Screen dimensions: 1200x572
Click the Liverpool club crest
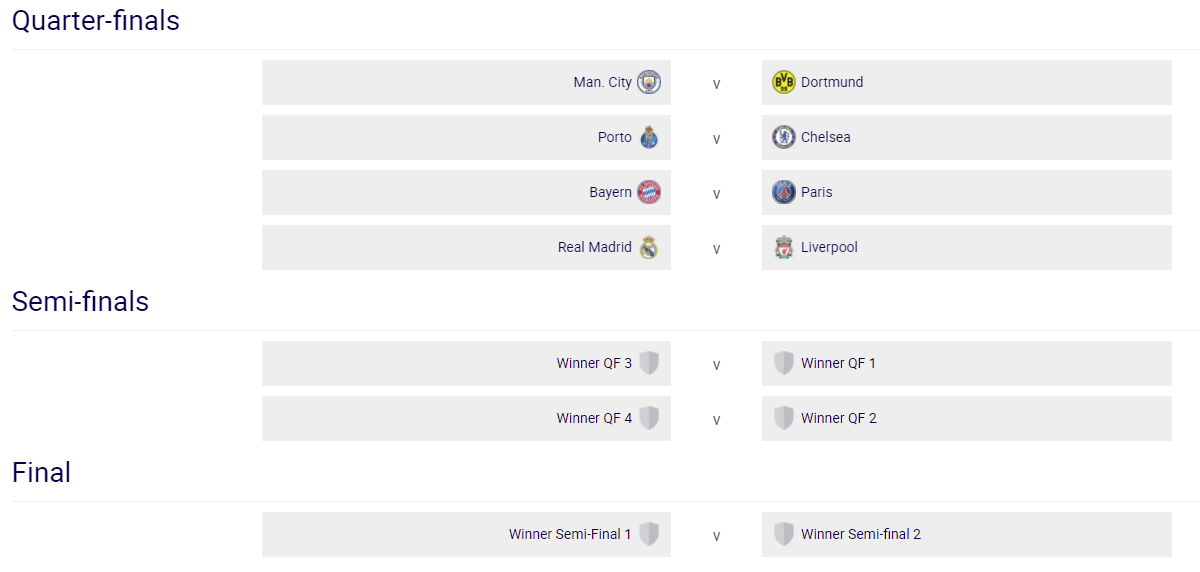click(784, 247)
